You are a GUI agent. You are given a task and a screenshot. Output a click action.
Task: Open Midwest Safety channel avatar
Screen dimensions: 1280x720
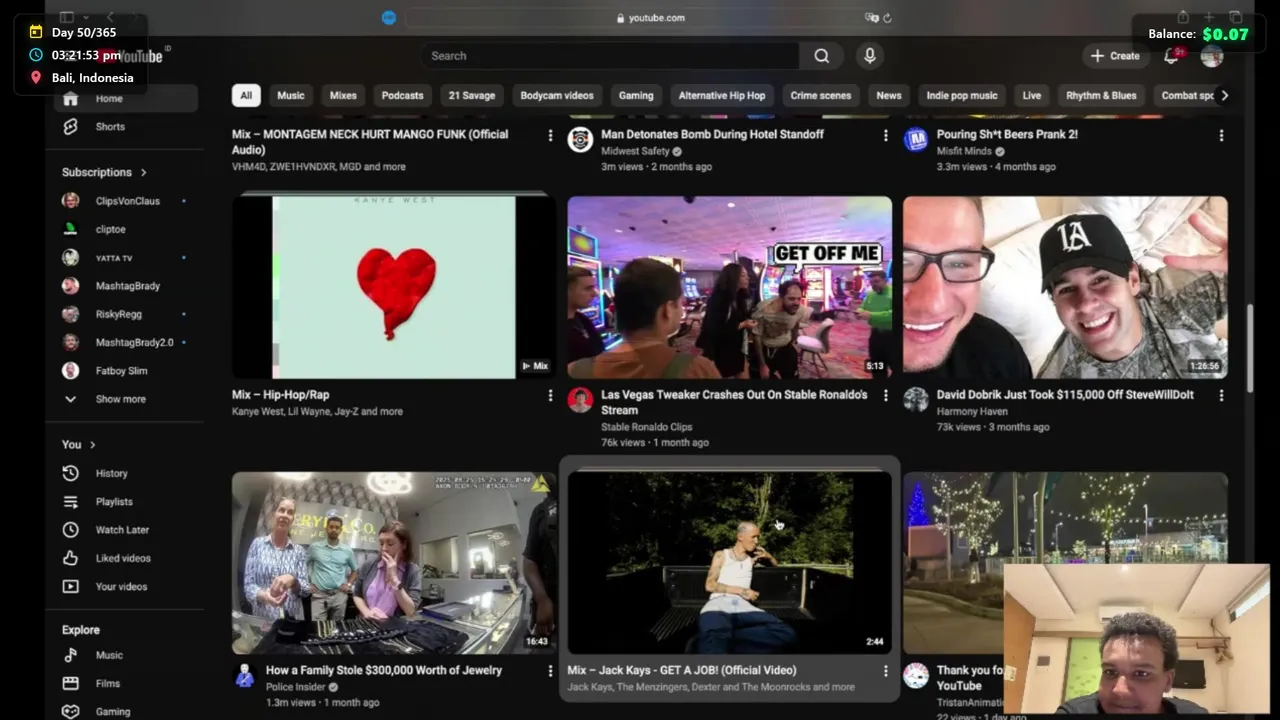tap(580, 140)
